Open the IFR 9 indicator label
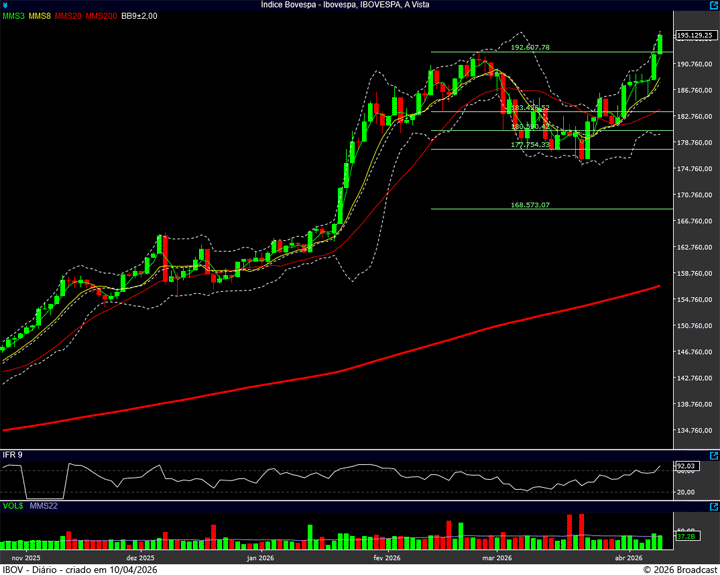The image size is (720, 575). 12,455
